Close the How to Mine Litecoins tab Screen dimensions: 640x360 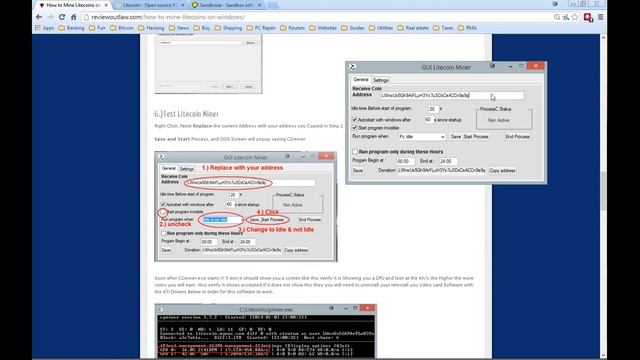(106, 5)
